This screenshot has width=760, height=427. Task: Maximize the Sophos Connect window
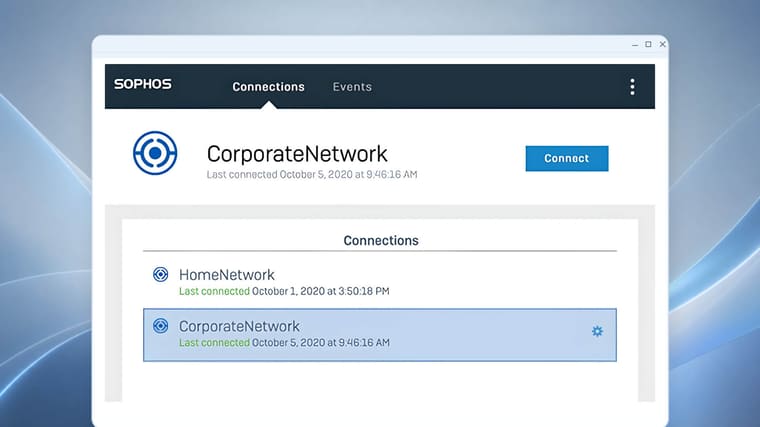pos(648,44)
